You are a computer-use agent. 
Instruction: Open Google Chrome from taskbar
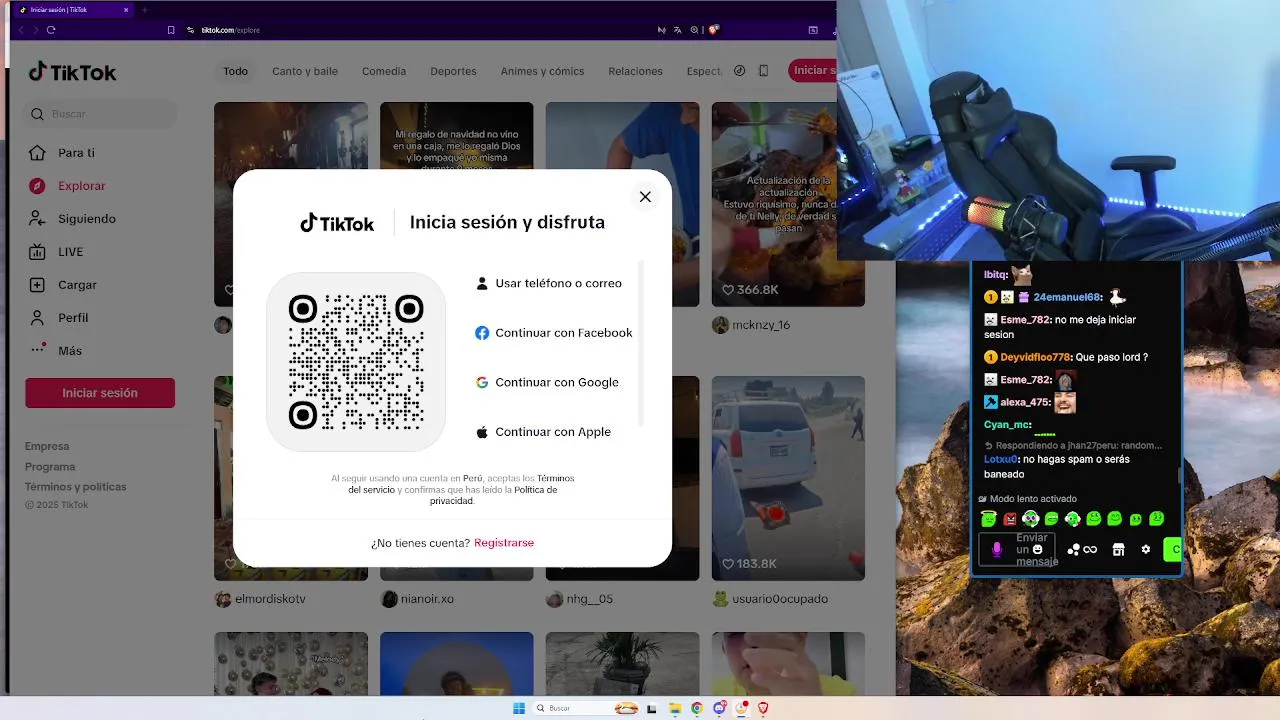697,708
